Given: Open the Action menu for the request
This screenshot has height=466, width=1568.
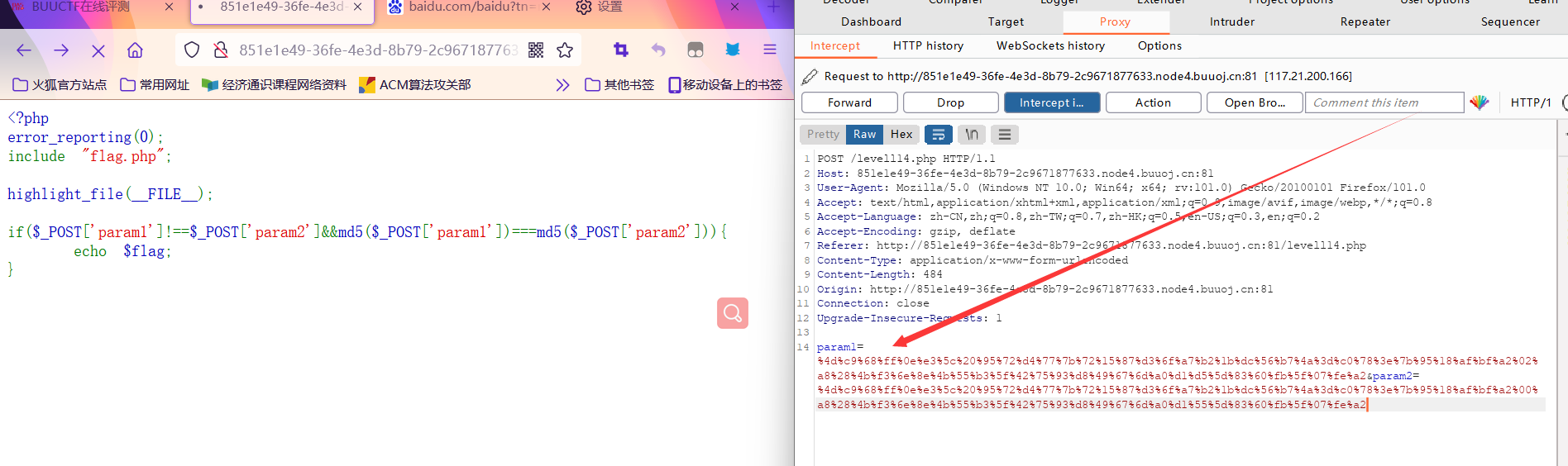Looking at the screenshot, I should [1153, 102].
